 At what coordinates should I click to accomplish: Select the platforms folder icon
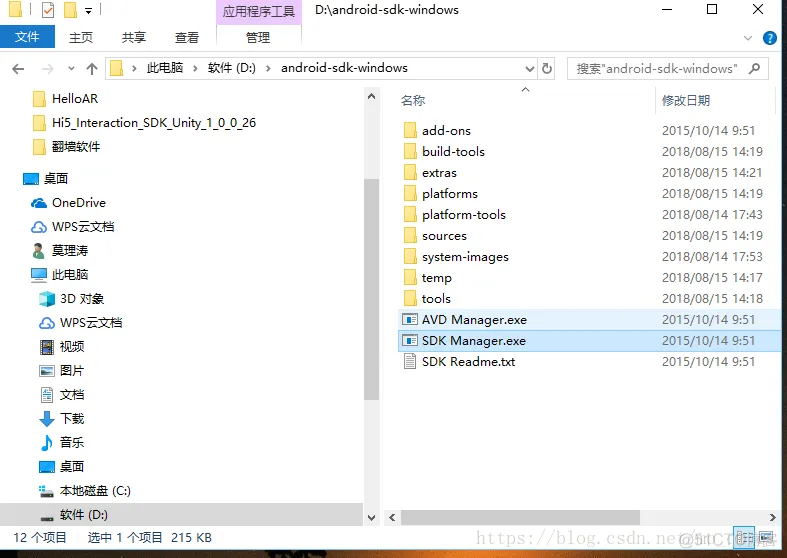410,194
